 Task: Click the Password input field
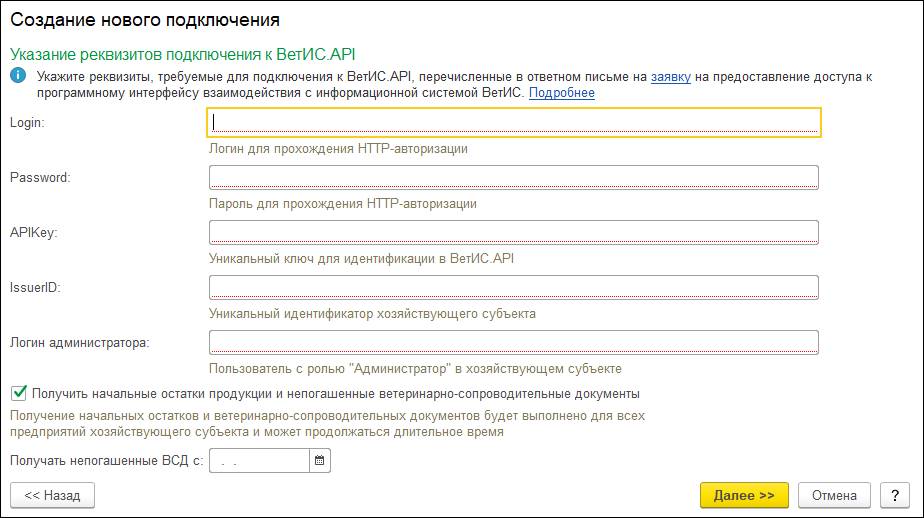coord(514,177)
